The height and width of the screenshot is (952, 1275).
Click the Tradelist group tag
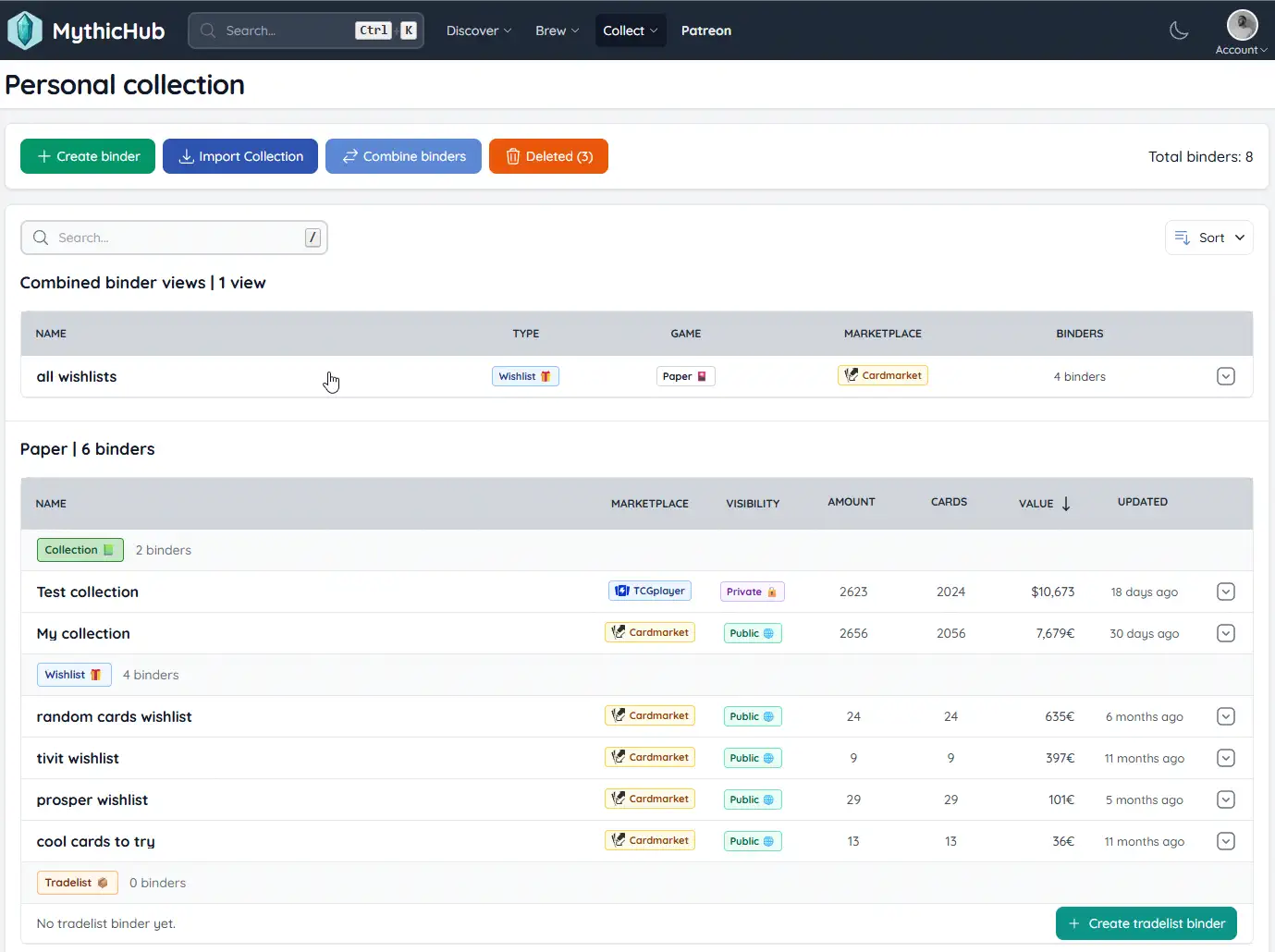(x=78, y=883)
